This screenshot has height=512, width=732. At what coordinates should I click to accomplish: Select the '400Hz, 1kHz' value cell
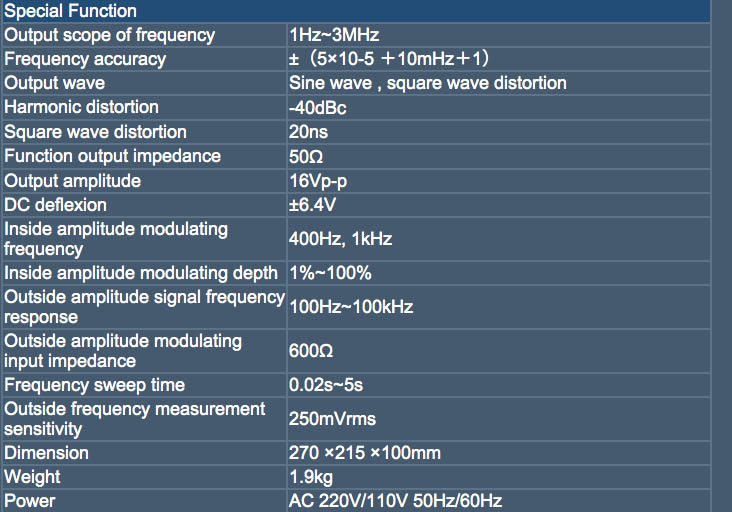point(340,239)
